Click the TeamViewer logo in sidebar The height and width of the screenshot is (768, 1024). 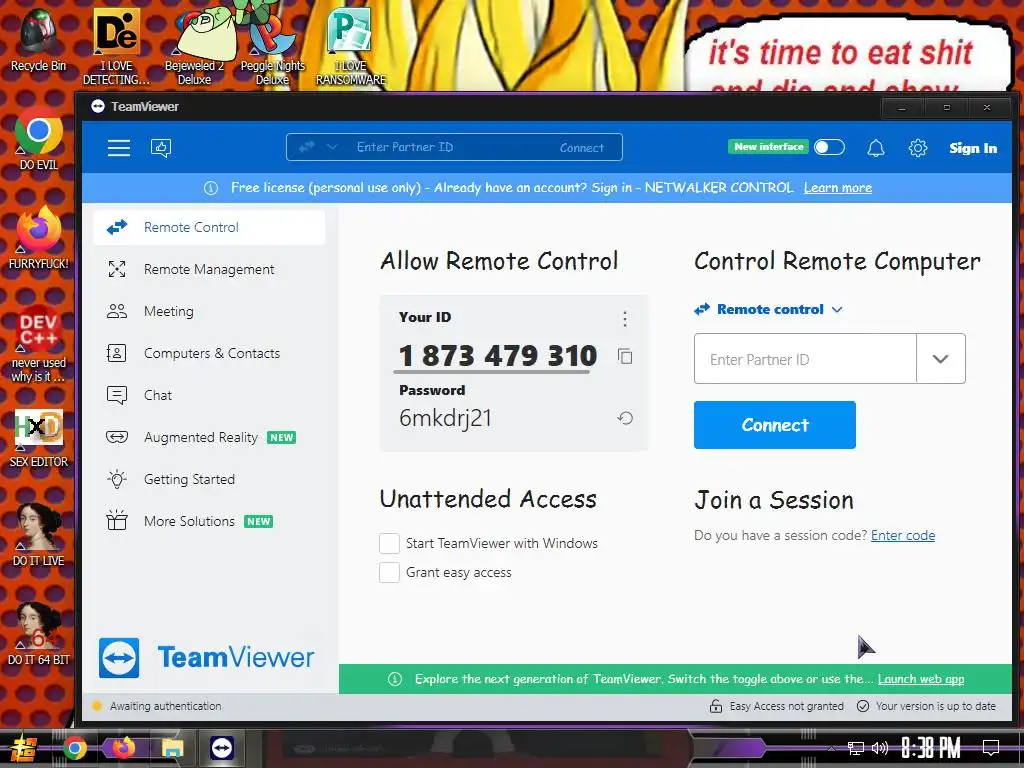[206, 658]
